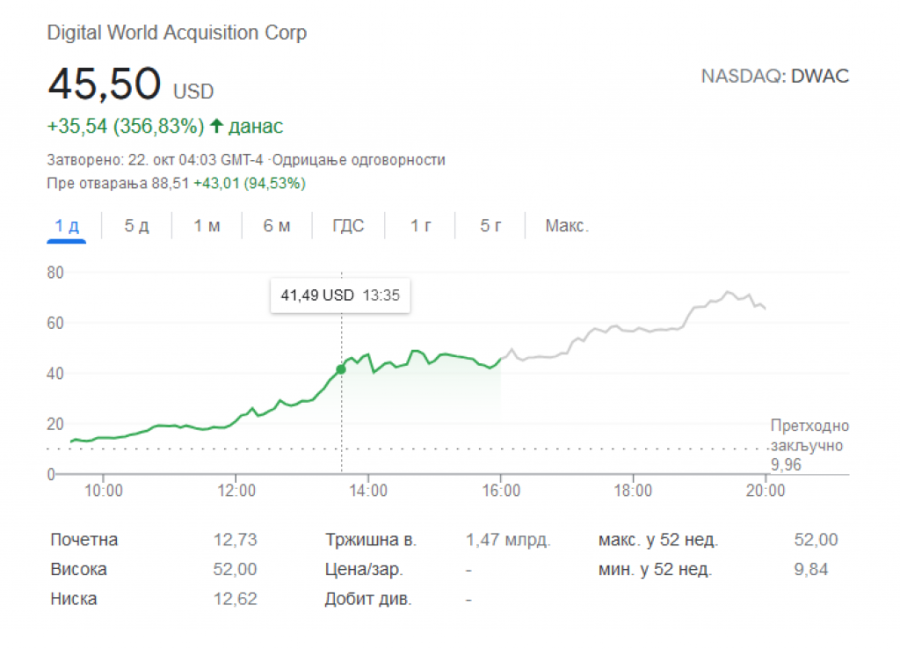Viewport: 900px width, 649px height.
Task: Open the 1 м chart tab
Action: pyautogui.click(x=207, y=226)
